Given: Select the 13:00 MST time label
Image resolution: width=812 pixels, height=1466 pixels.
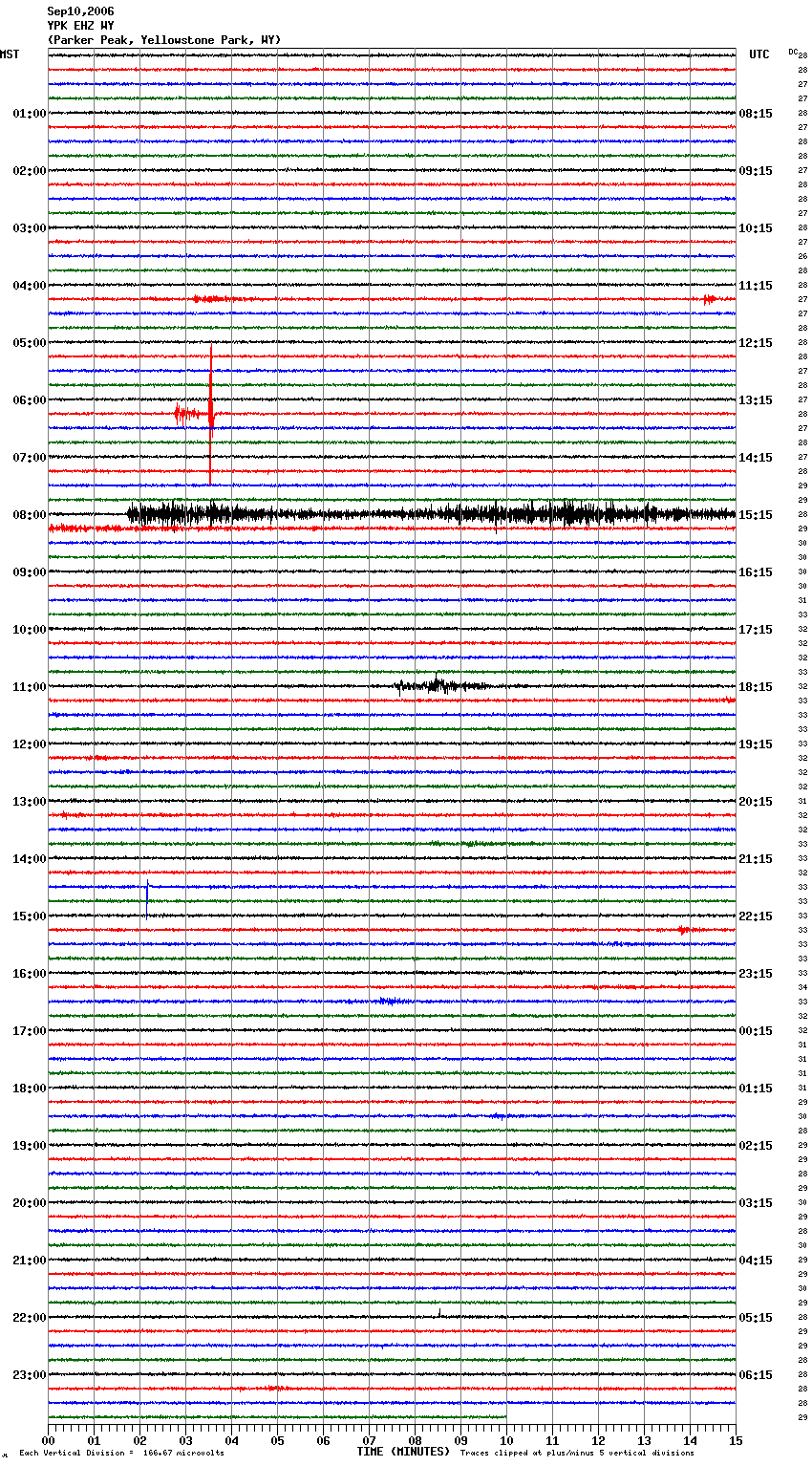Looking at the screenshot, I should pos(29,802).
